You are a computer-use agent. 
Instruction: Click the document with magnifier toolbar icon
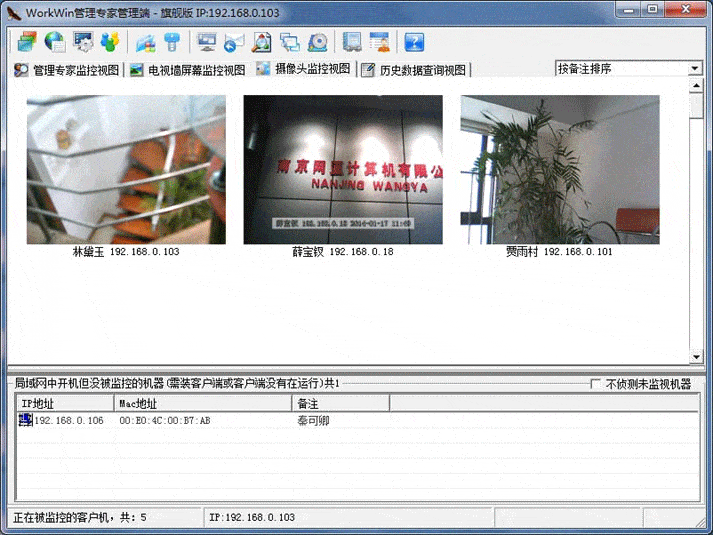point(262,42)
